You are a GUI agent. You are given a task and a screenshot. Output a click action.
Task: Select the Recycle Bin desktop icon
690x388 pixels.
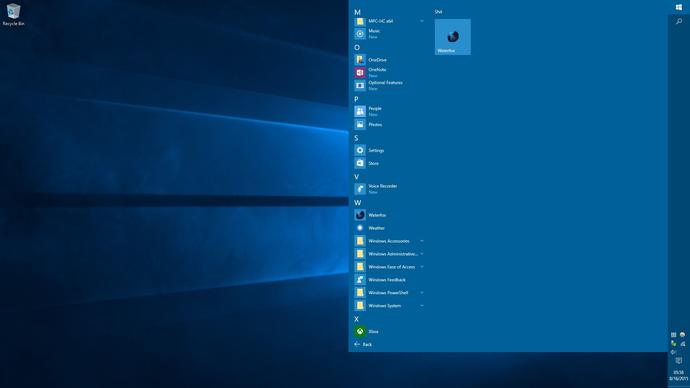pyautogui.click(x=13, y=15)
